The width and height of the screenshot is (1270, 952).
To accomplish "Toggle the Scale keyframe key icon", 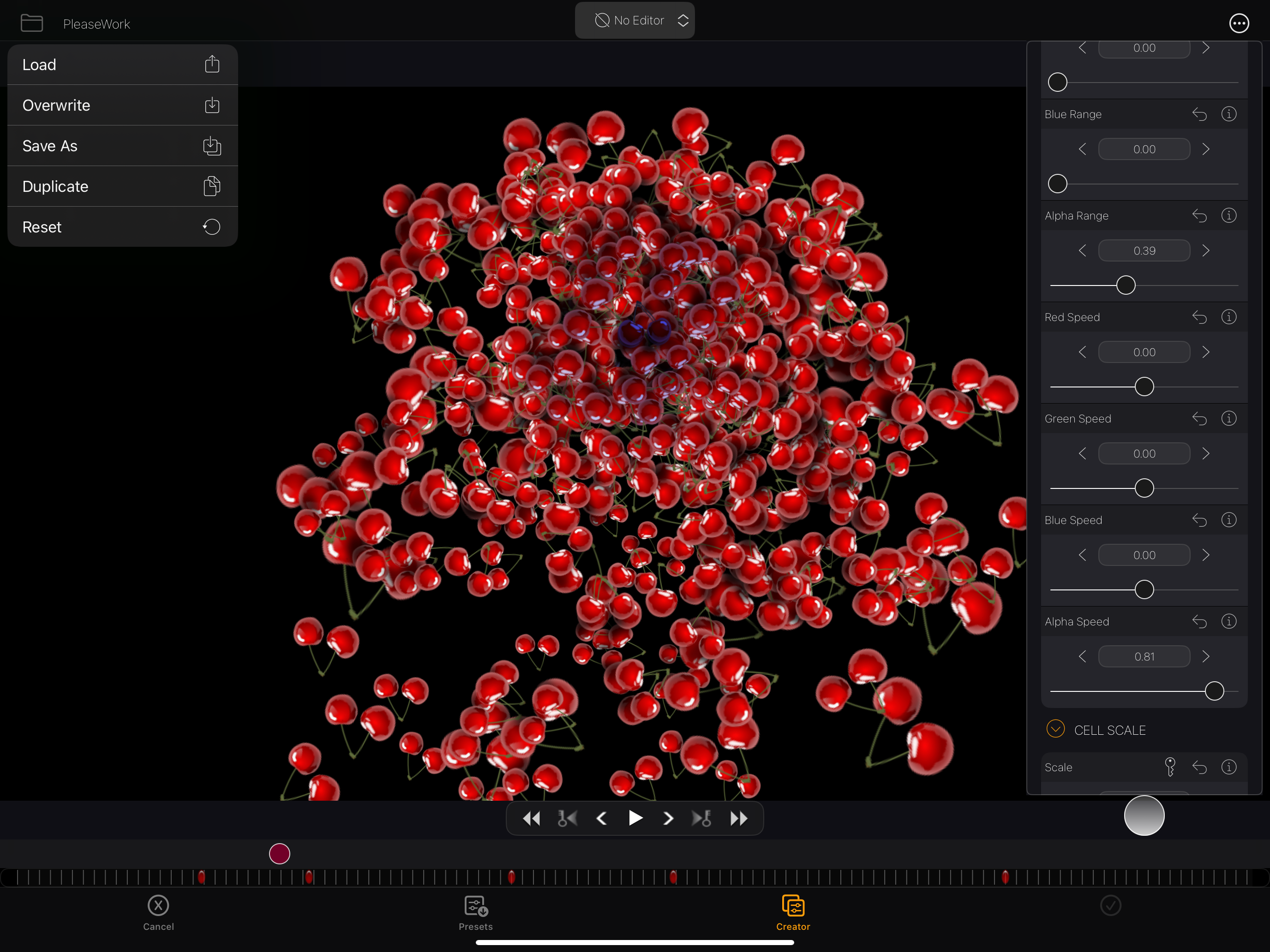I will pos(1169,767).
